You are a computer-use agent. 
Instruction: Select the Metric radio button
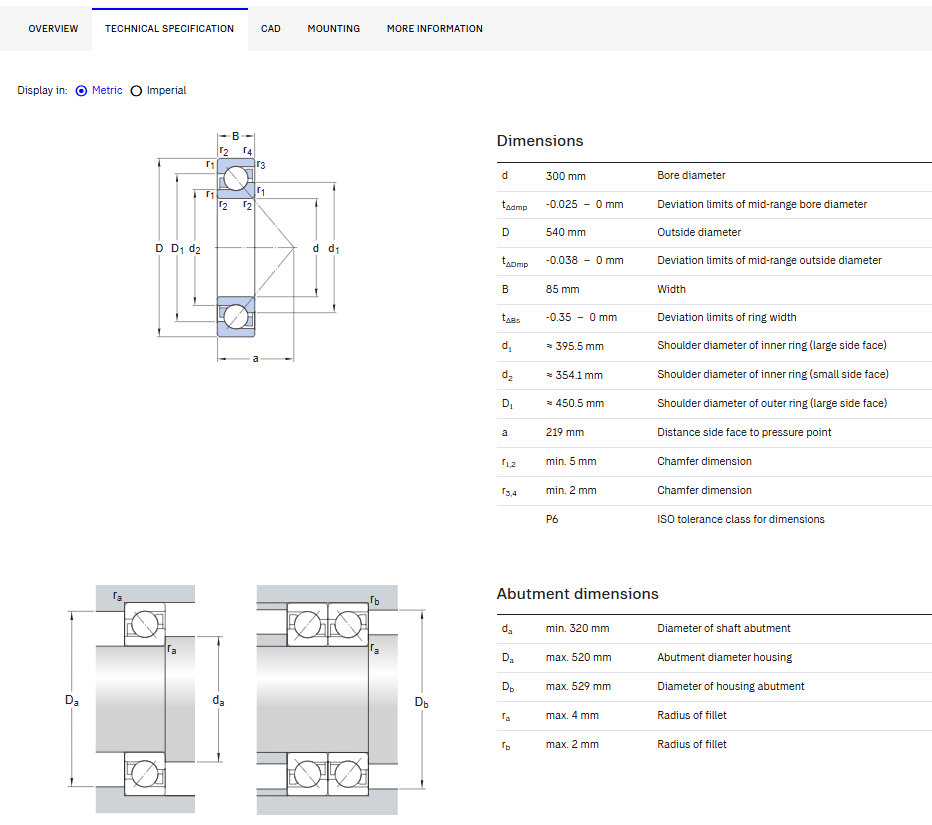pyautogui.click(x=81, y=91)
